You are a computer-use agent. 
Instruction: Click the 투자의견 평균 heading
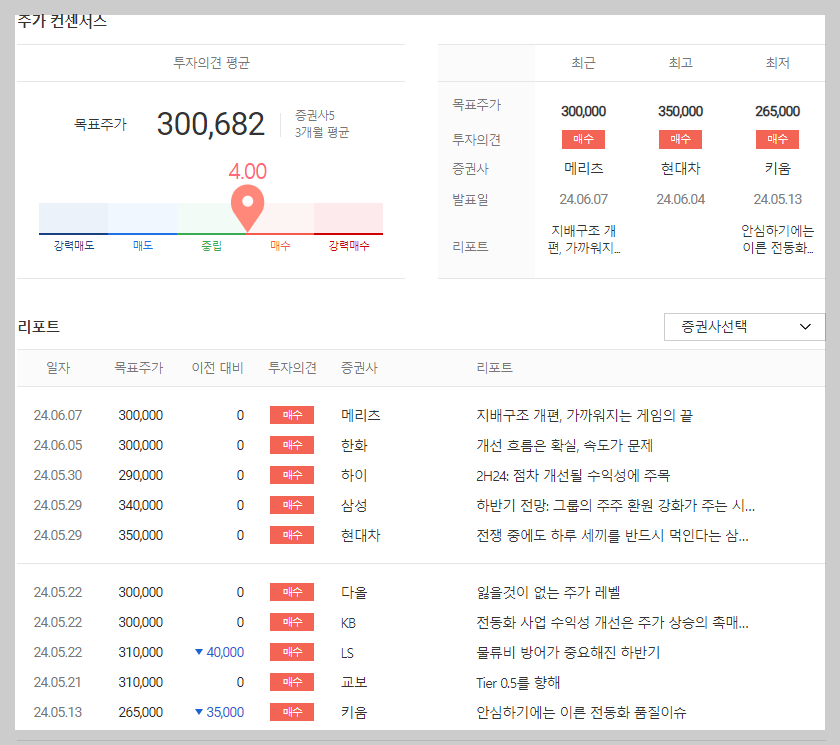211,63
